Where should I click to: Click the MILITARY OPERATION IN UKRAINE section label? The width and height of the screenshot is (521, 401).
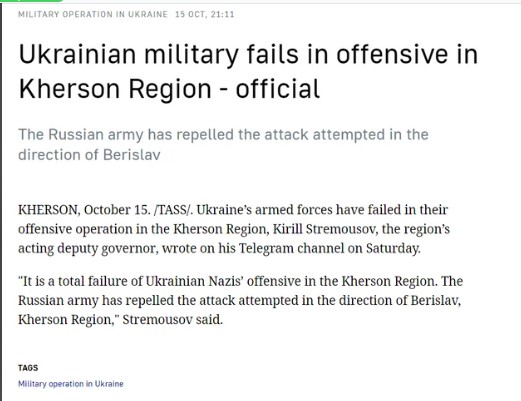(93, 14)
